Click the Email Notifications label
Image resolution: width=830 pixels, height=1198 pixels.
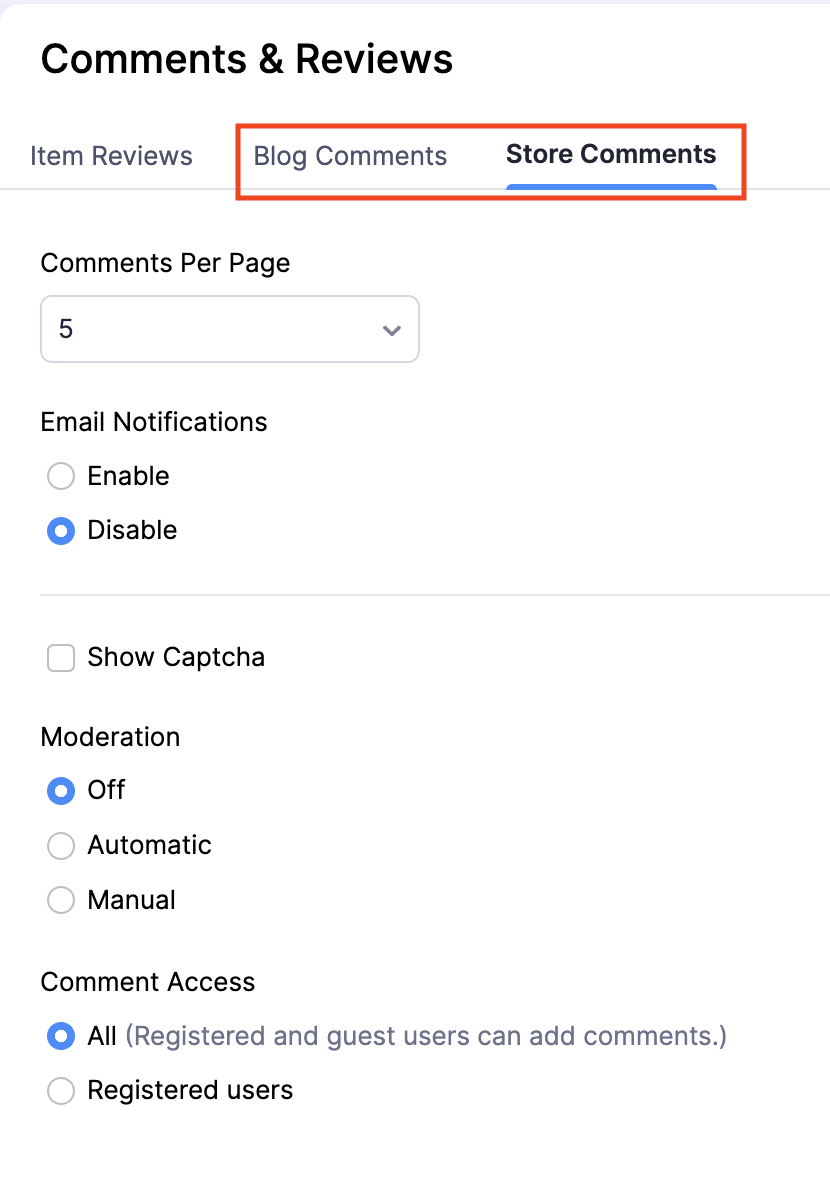[x=153, y=422]
